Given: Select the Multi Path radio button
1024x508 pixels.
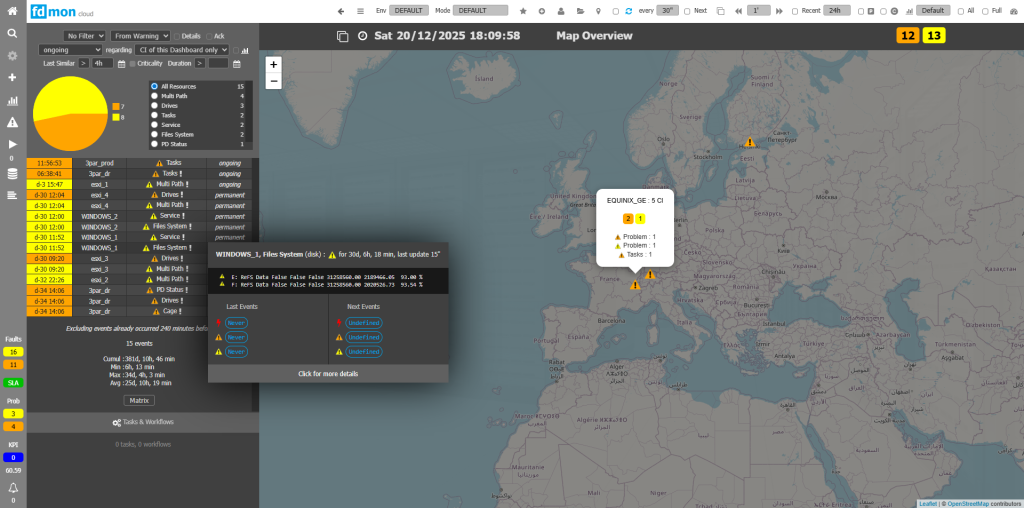Looking at the screenshot, I should click(154, 96).
